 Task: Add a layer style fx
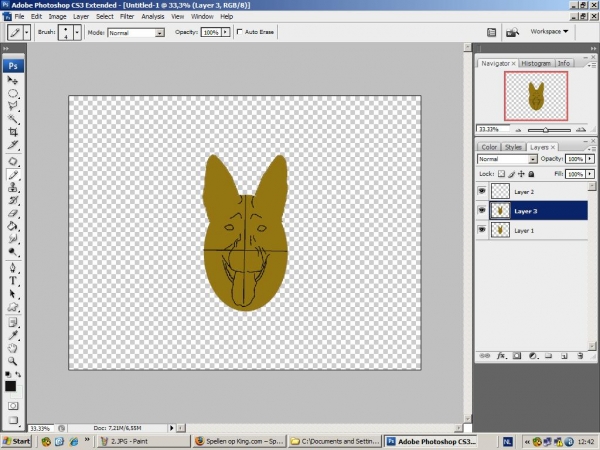(501, 356)
